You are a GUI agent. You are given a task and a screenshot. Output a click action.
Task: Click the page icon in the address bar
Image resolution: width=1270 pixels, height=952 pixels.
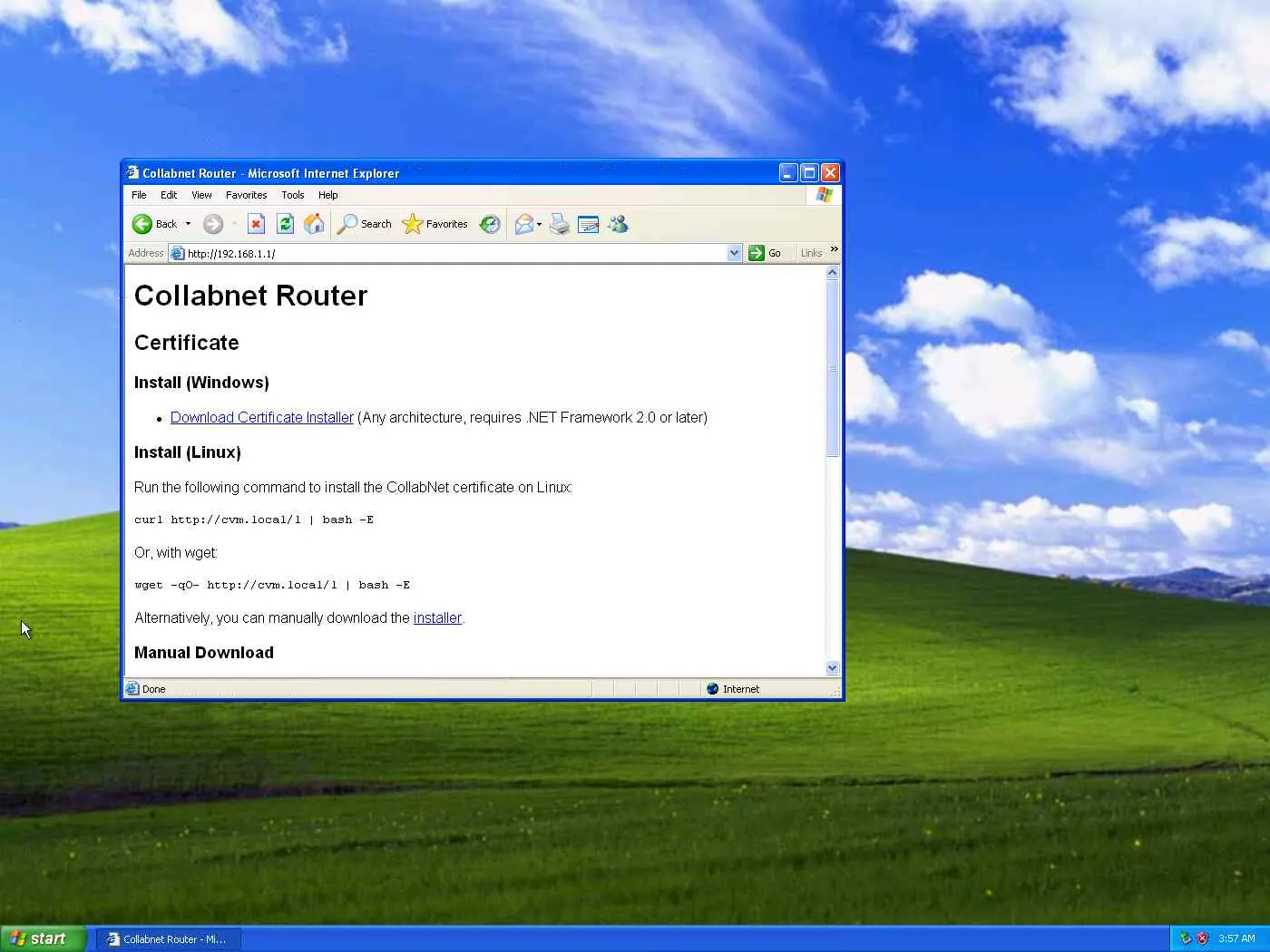[x=178, y=254]
